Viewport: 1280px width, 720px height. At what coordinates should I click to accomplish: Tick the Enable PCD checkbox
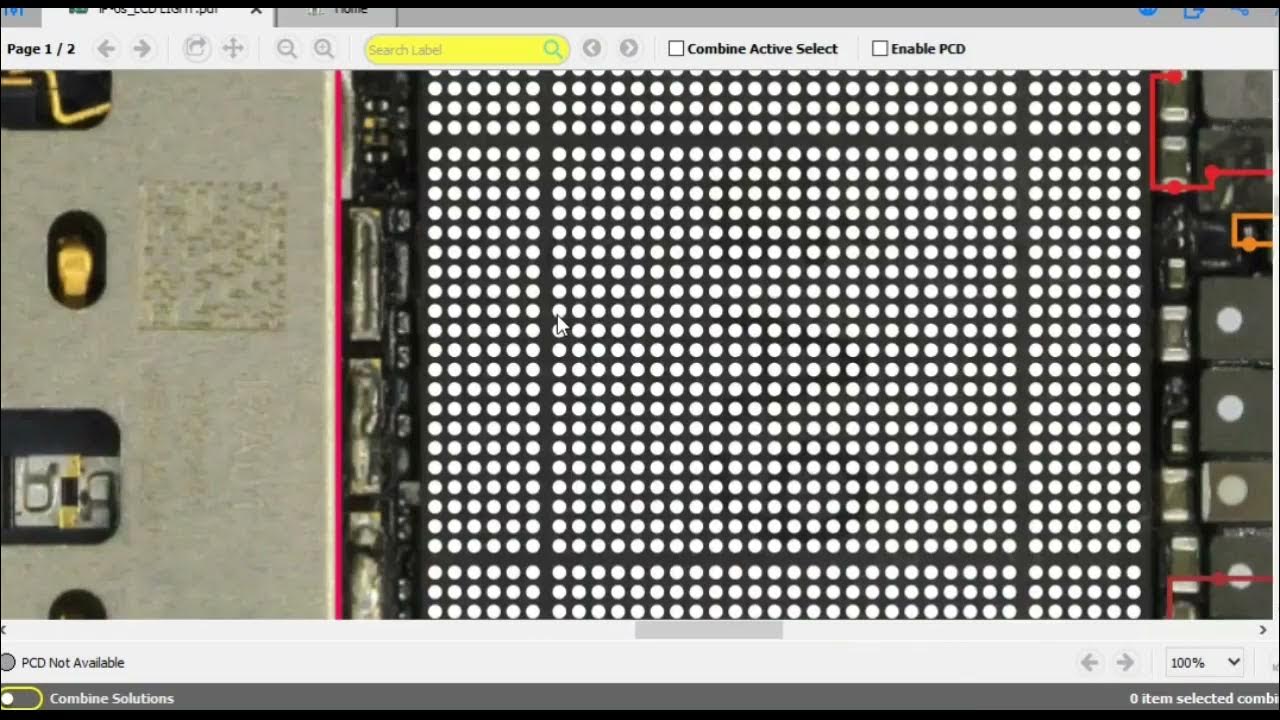click(880, 48)
